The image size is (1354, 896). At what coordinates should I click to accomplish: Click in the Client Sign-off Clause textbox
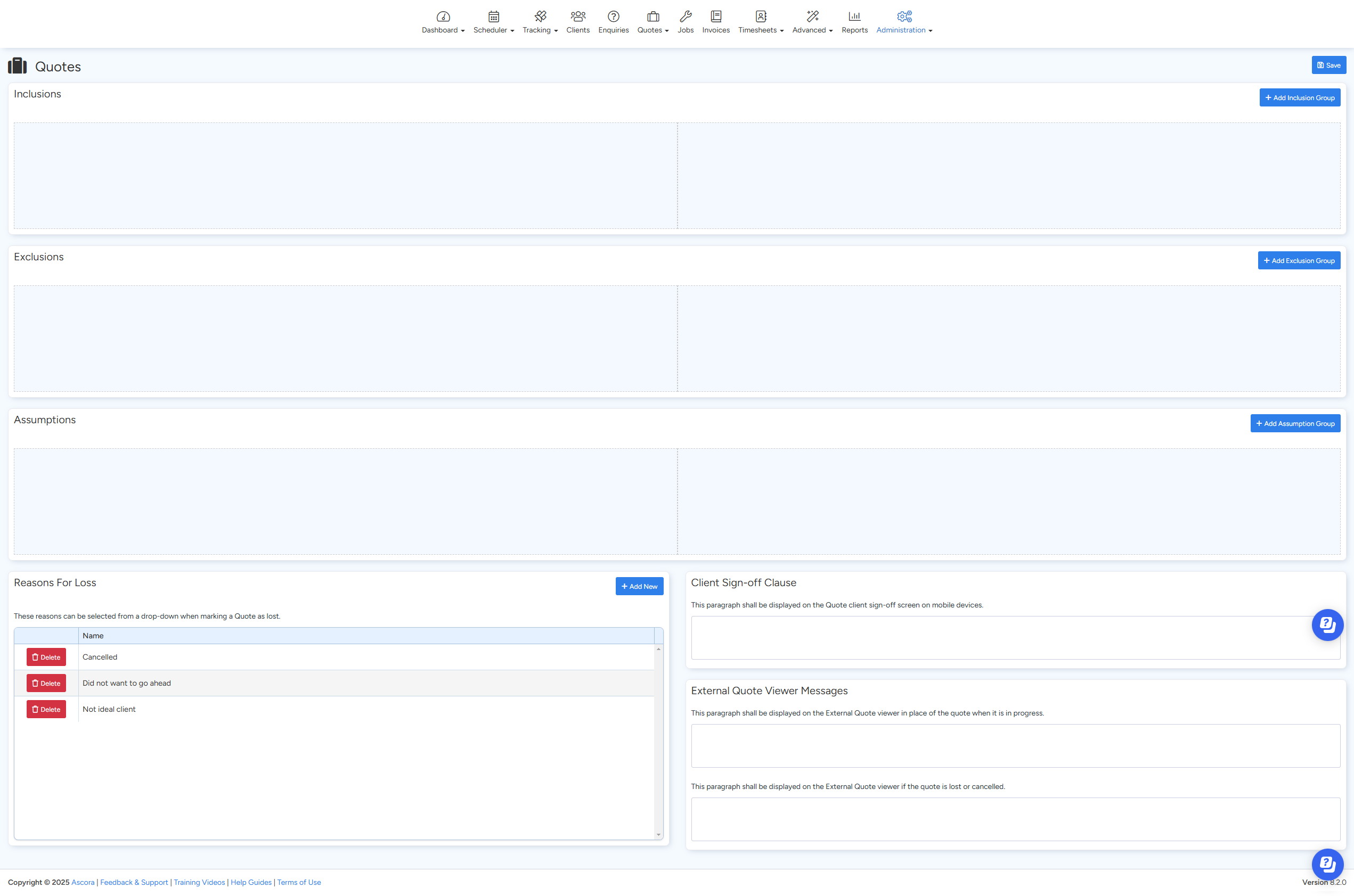pos(1006,638)
